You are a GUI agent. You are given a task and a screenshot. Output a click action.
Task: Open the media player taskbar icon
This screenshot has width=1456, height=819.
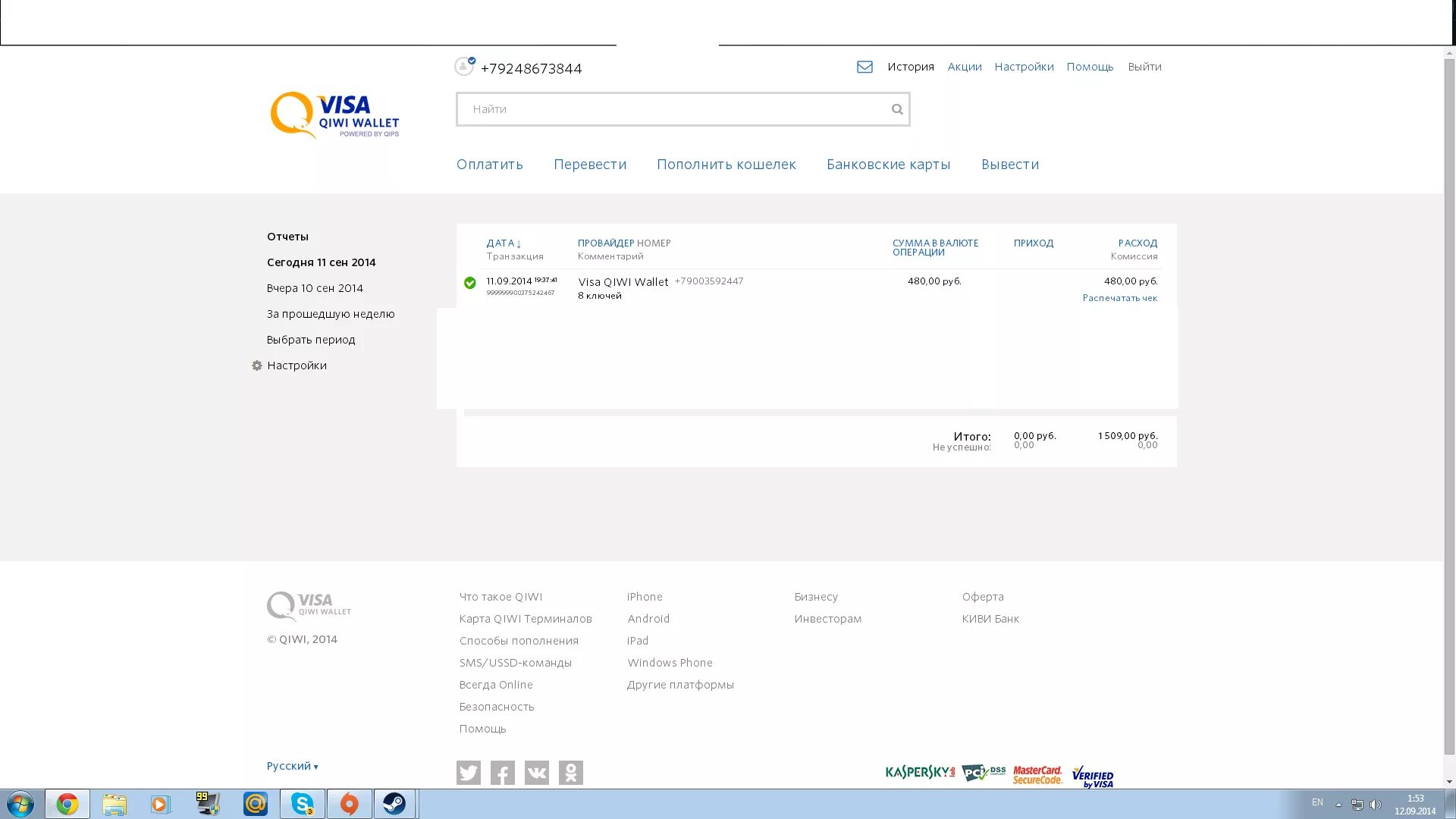161,804
